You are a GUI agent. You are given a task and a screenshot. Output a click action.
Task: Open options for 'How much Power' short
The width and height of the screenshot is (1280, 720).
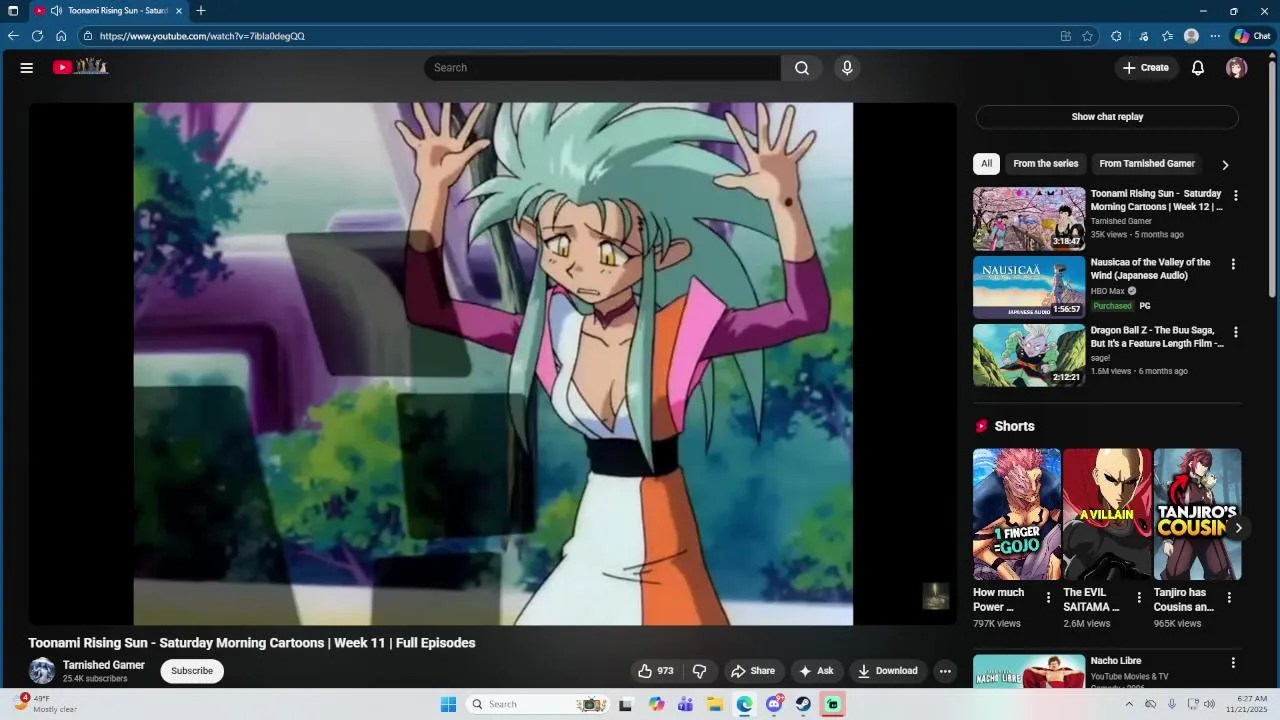(1048, 598)
